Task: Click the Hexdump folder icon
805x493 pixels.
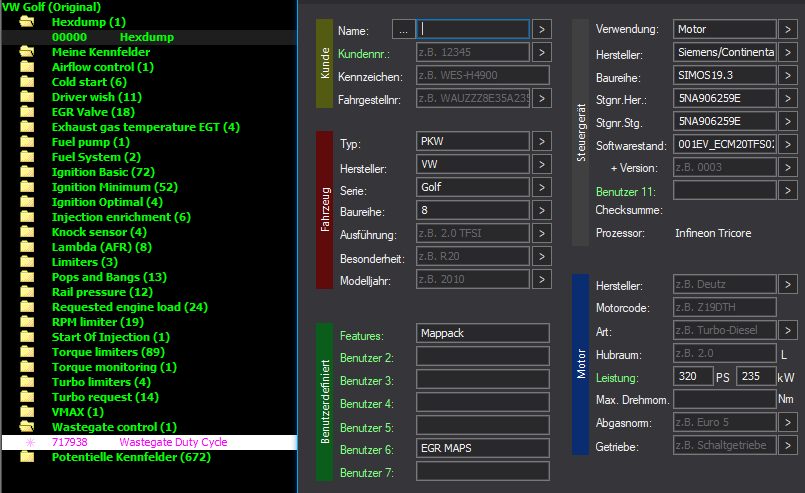Action: point(27,22)
